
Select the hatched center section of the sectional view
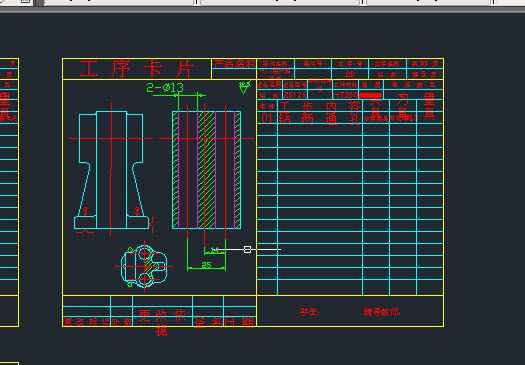tap(206, 170)
